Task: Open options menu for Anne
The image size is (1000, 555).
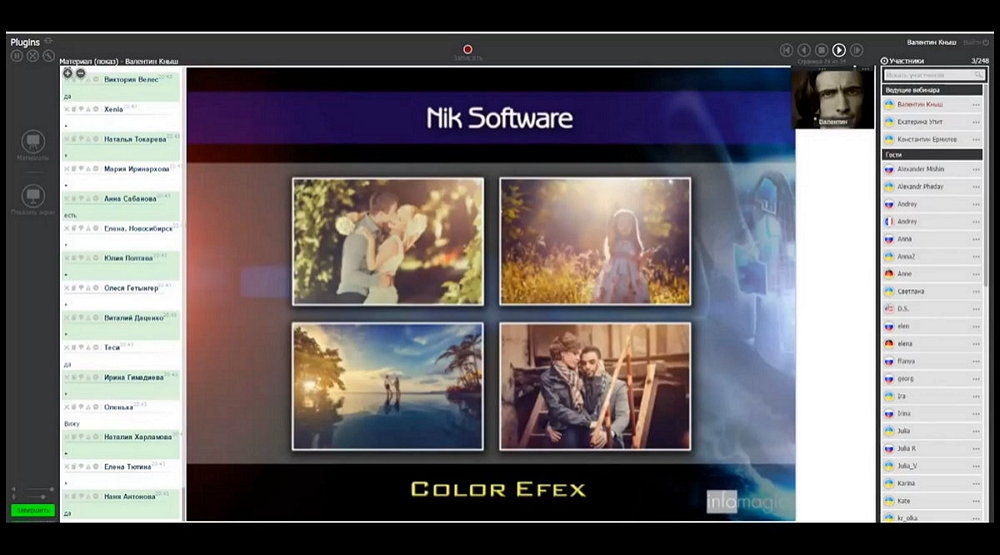Action: [x=976, y=274]
